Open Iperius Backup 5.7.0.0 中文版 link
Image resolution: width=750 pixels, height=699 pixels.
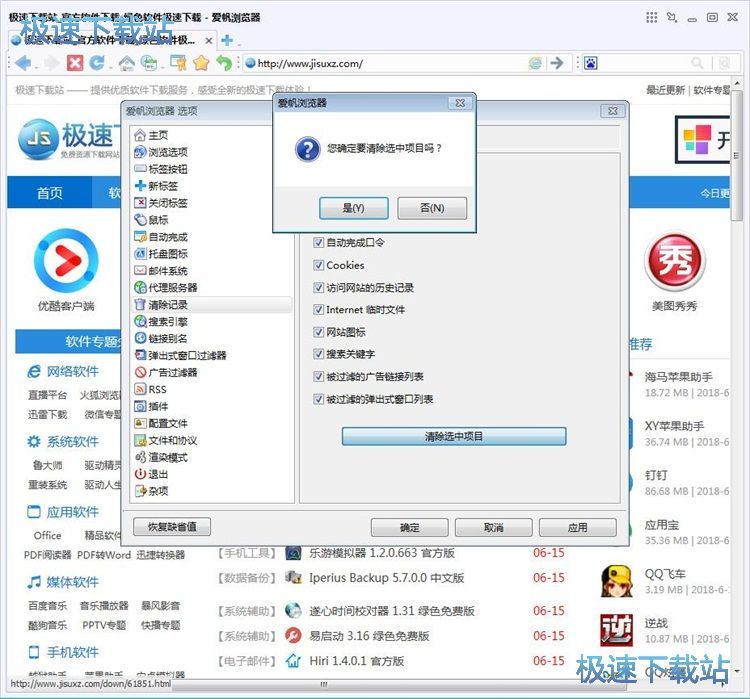(x=386, y=578)
